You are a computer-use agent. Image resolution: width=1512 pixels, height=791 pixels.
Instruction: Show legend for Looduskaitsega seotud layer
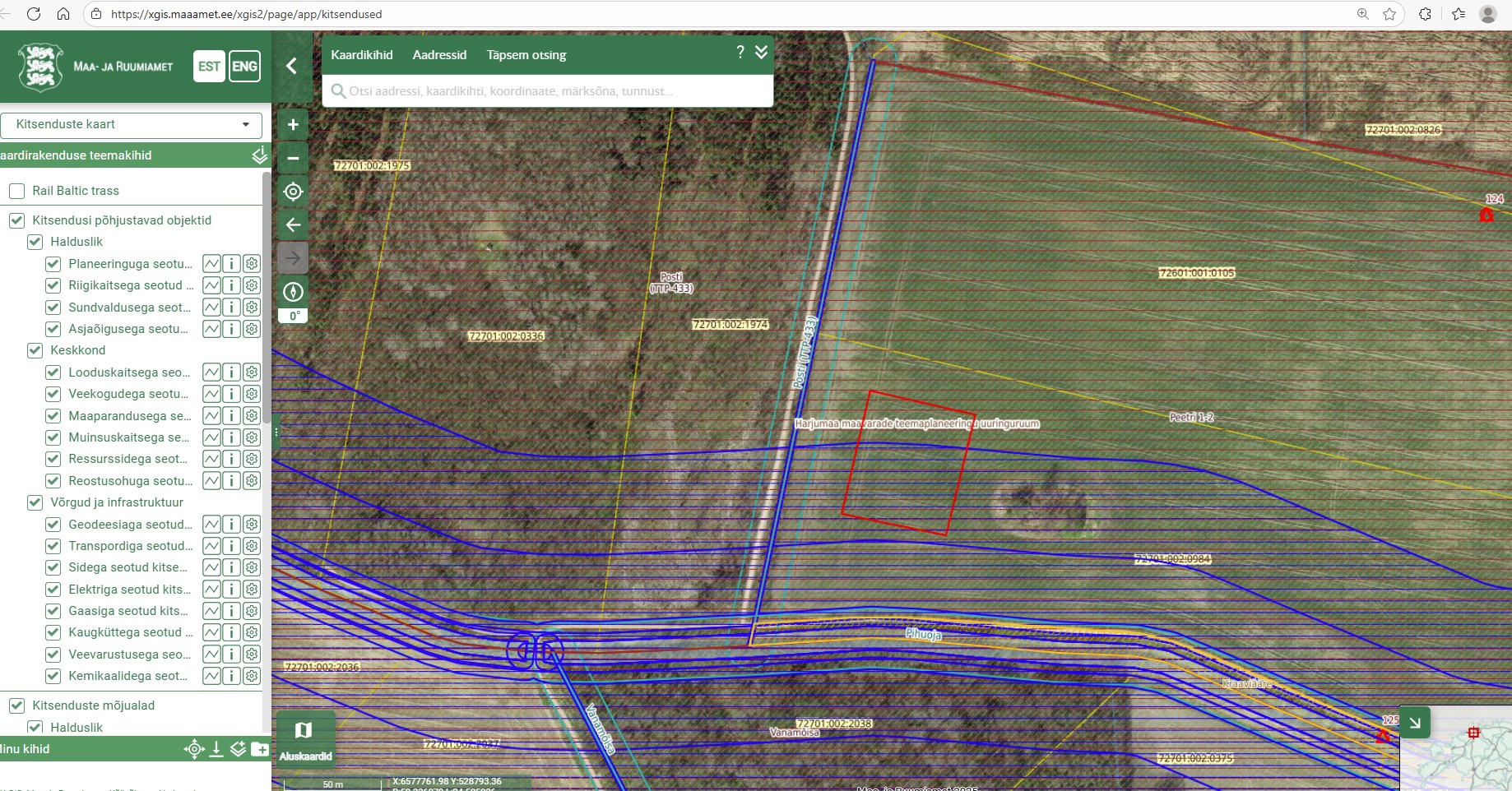[211, 372]
